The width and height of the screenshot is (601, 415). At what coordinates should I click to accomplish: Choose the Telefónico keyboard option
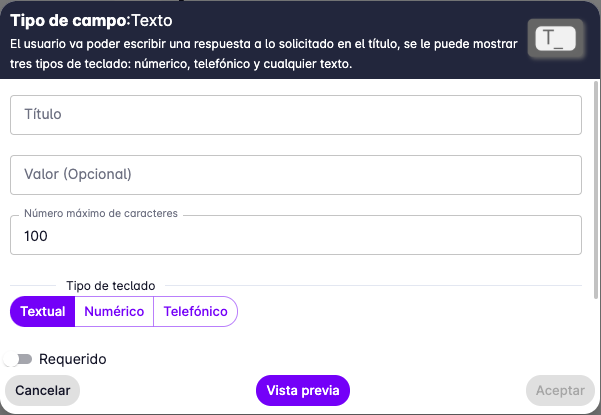coord(195,311)
